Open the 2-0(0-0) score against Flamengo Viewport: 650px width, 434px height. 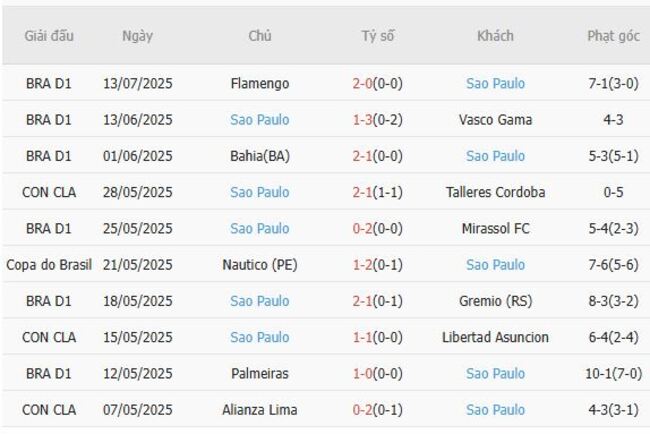coord(378,84)
